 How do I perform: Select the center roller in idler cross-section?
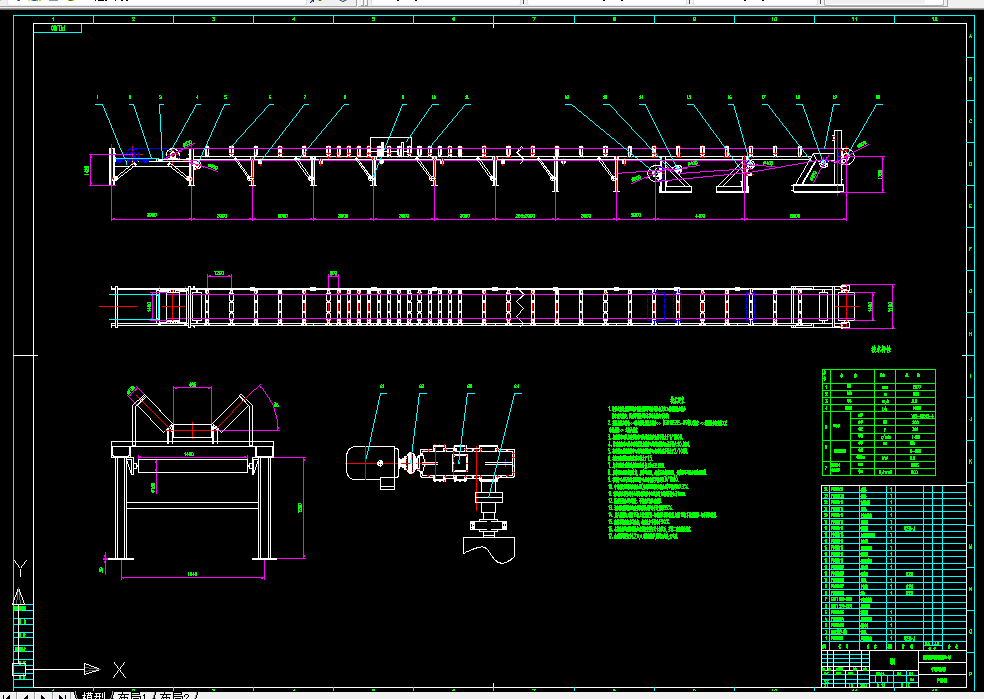click(192, 431)
